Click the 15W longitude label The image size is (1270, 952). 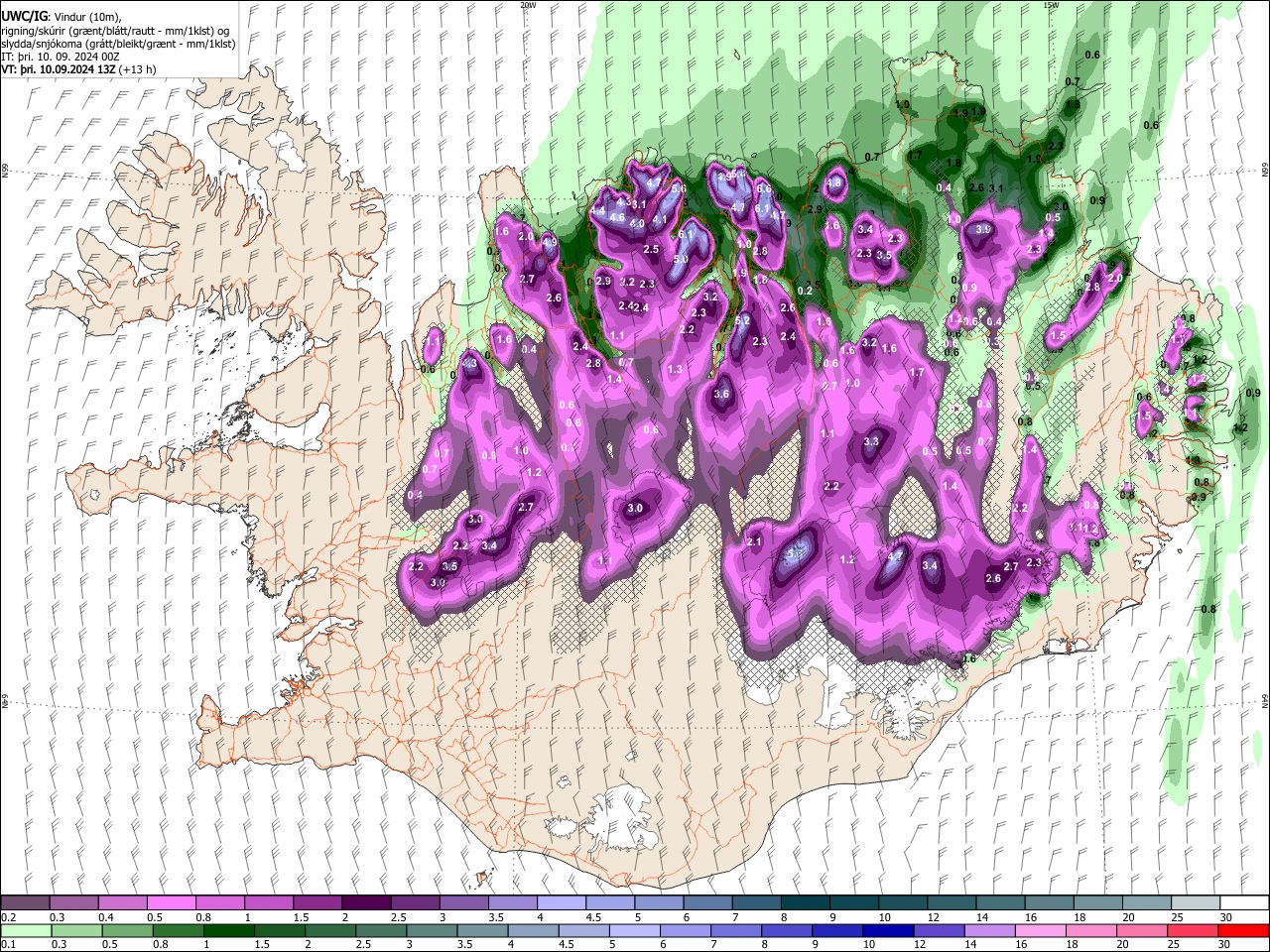coord(1051,5)
